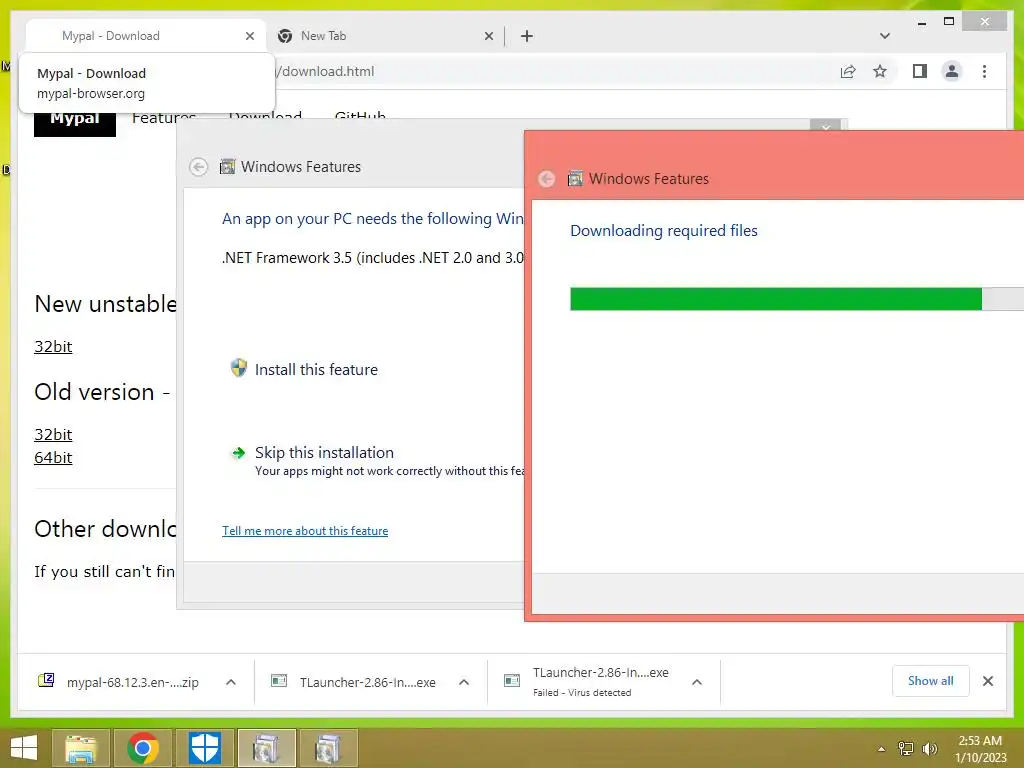
Task: Select first Windows Features taskbar item
Action: (266, 748)
